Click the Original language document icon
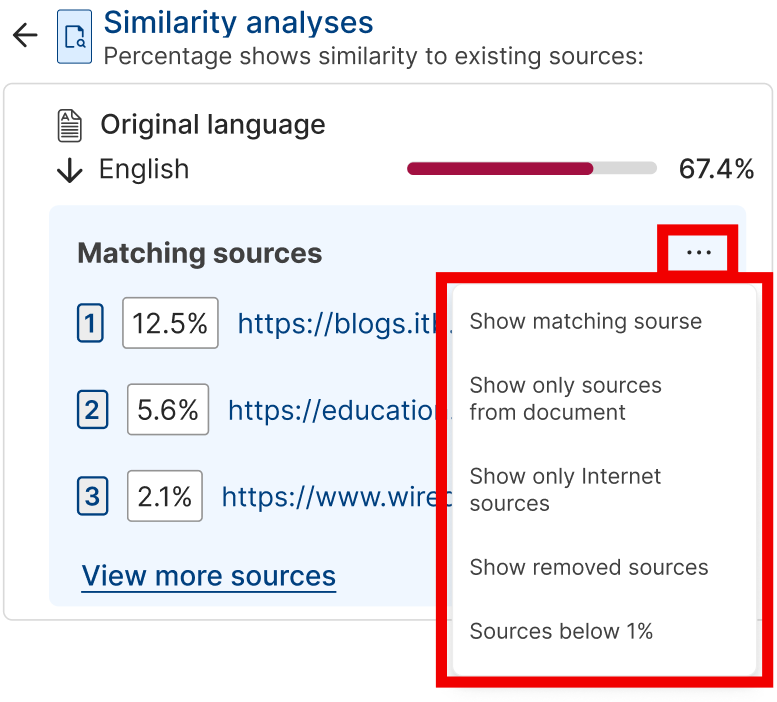Screen dimensions: 777x702 70,126
